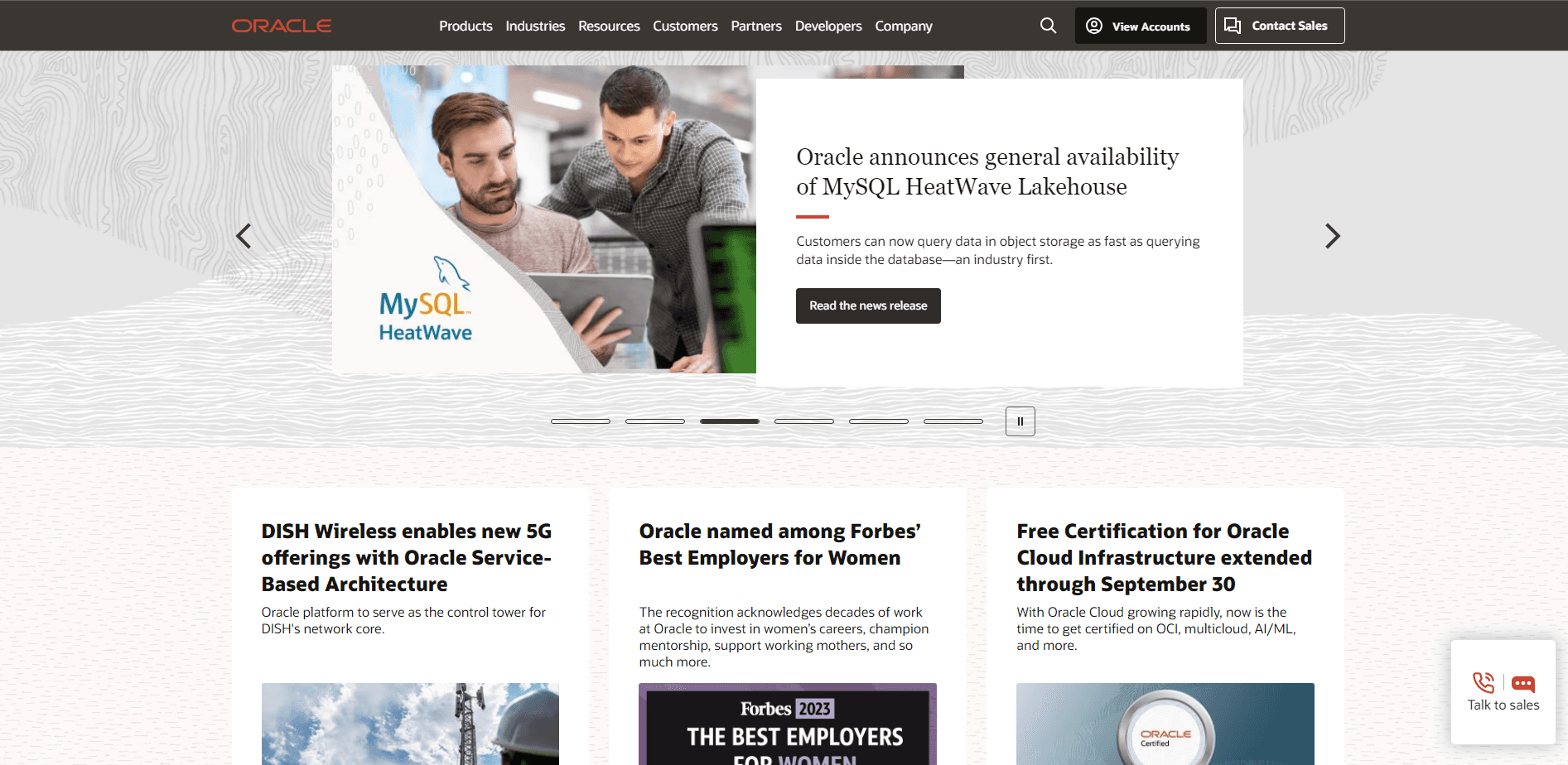Click the text "With Oracle Cloud growing rapidly"
Image resolution: width=1568 pixels, height=765 pixels.
1119,613
